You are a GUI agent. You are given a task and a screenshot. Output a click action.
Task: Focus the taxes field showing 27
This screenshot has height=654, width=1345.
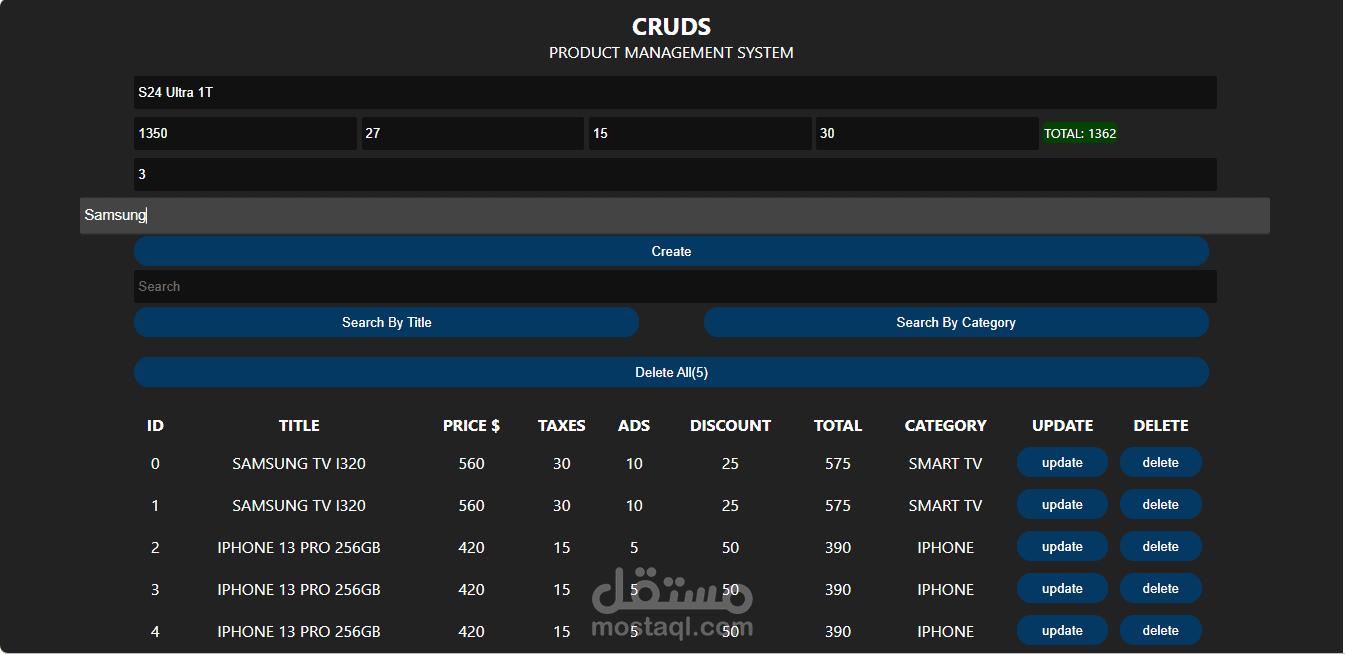[472, 133]
